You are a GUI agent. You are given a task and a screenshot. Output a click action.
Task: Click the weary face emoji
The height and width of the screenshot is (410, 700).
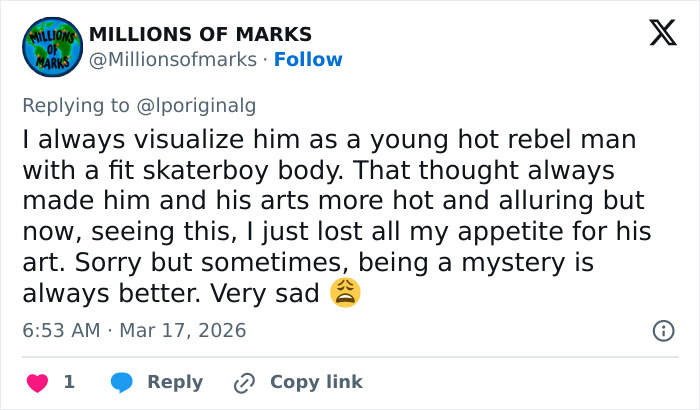[345, 293]
